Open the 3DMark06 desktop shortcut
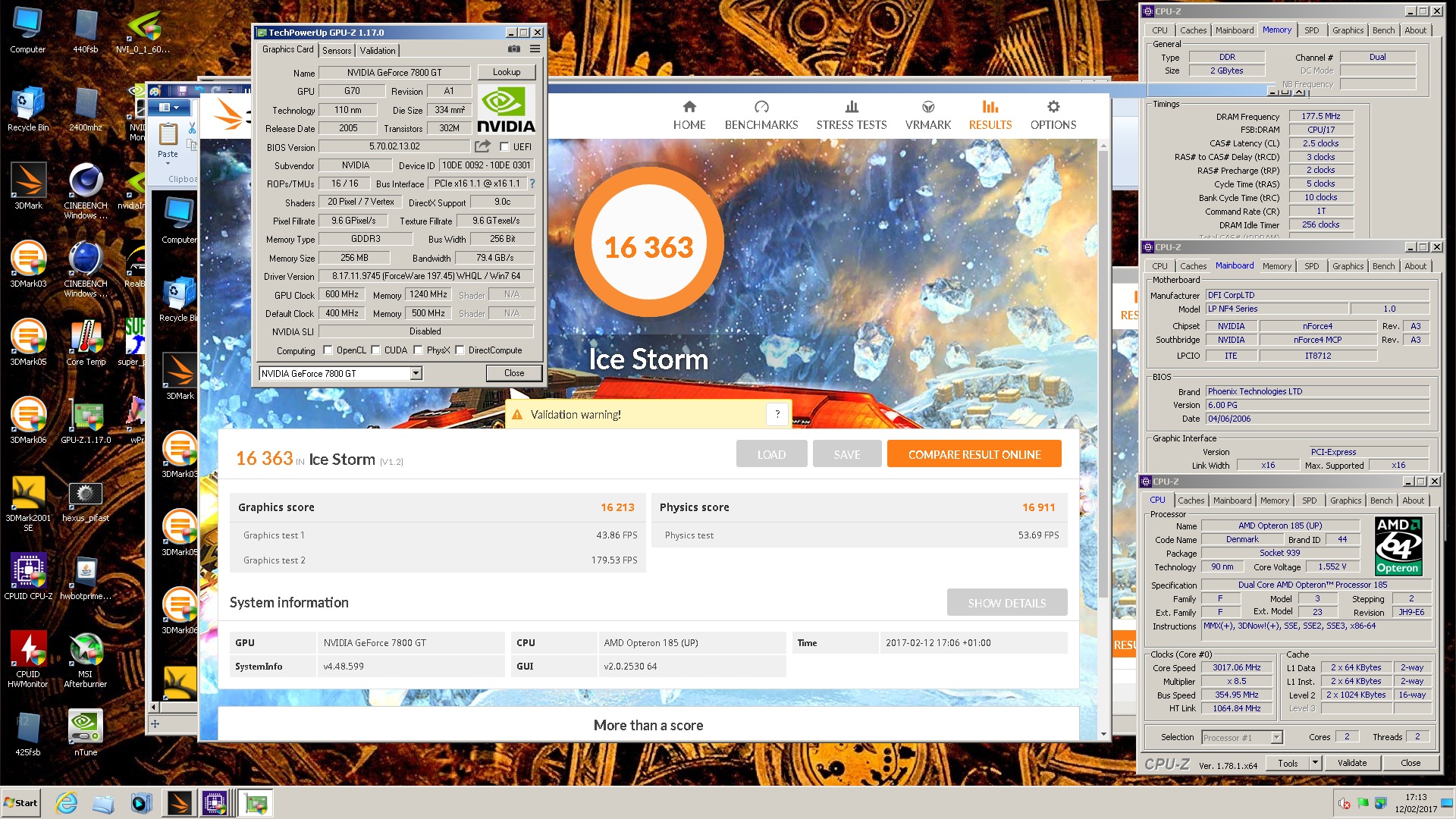 pyautogui.click(x=28, y=420)
